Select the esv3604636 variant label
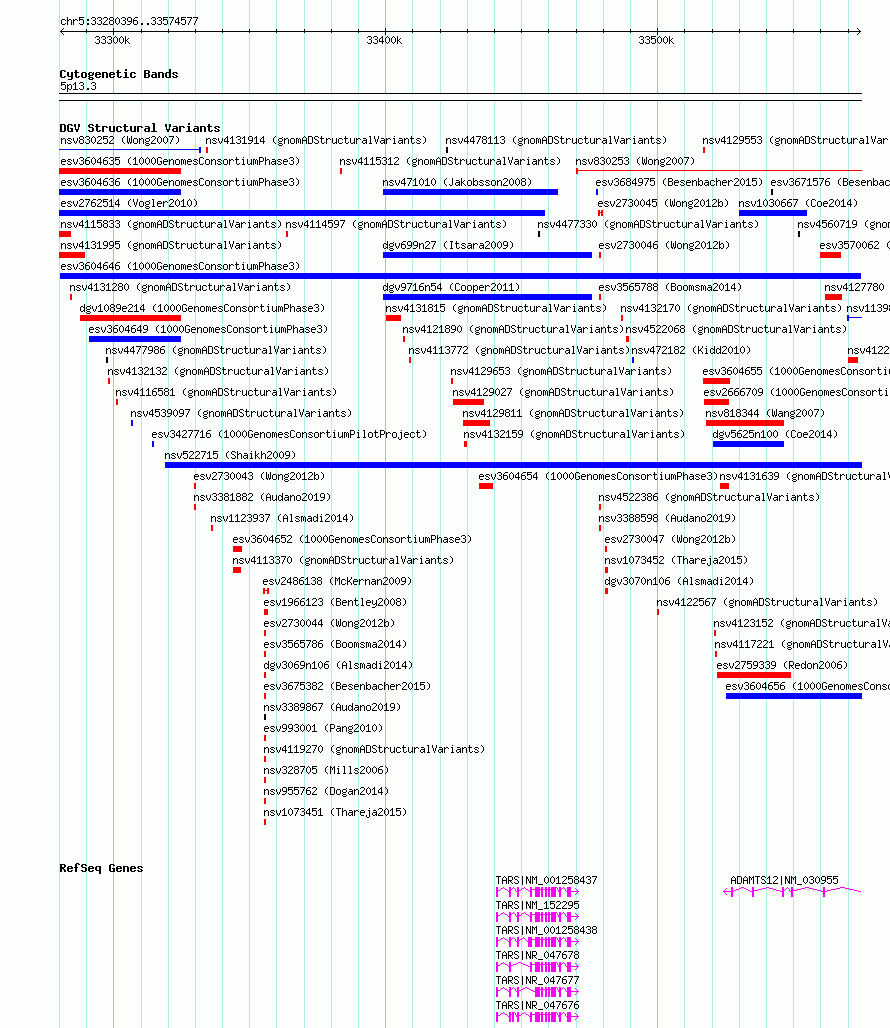 (180, 182)
